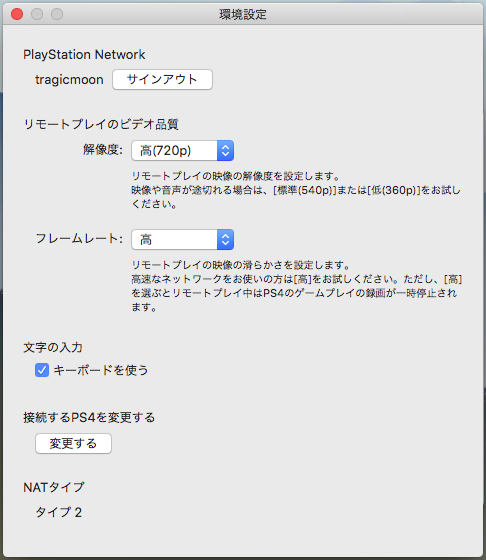
Task: Click the 環境設定 window title
Action: [x=243, y=14]
